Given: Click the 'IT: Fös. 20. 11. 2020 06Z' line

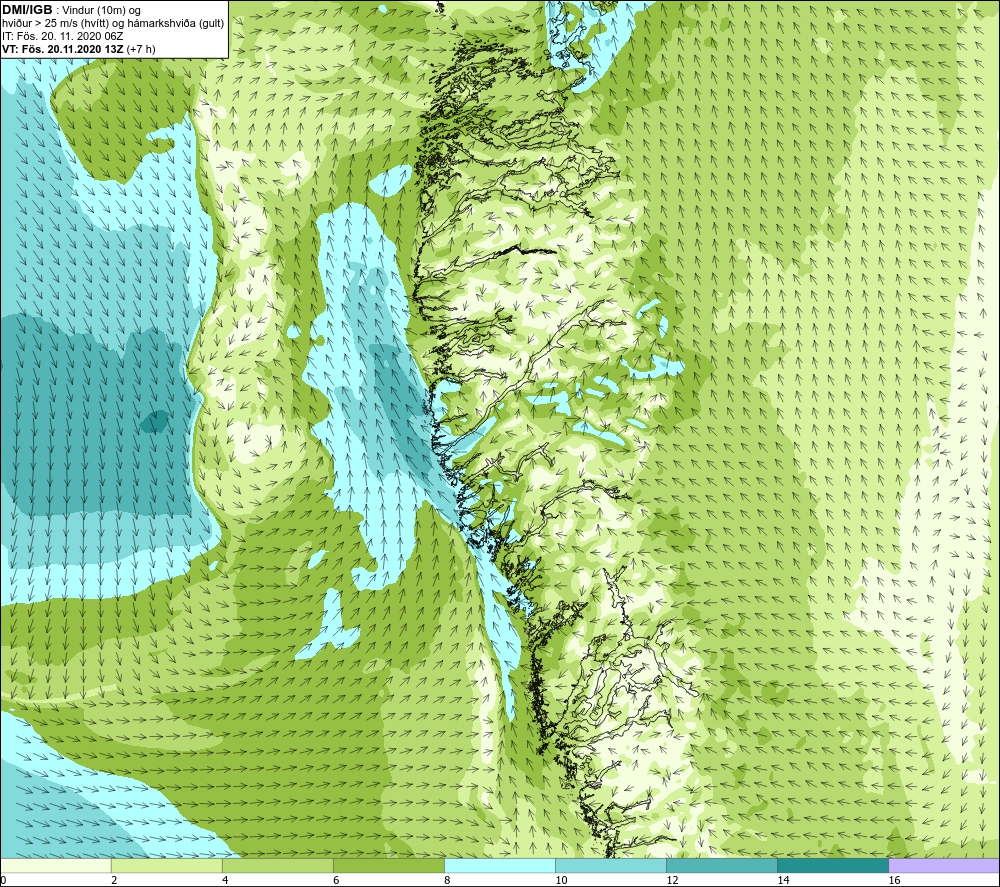Looking at the screenshot, I should [x=62, y=36].
